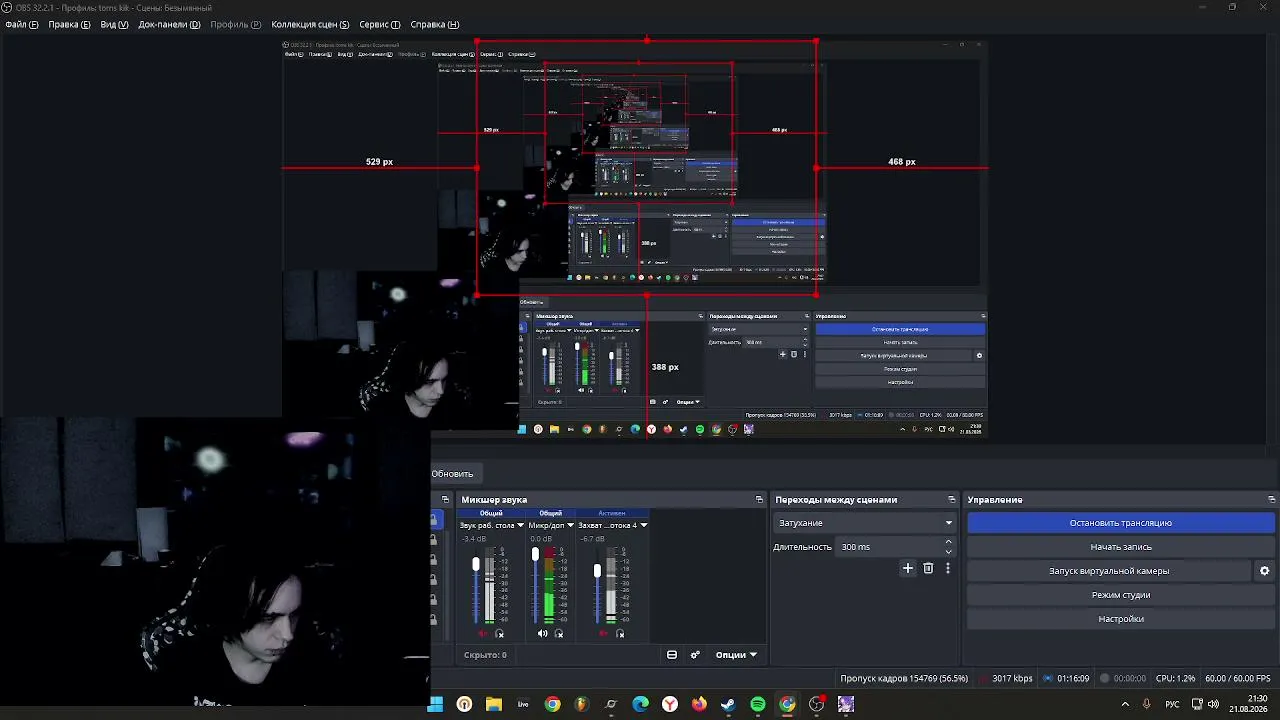This screenshot has width=1280, height=720.
Task: Open the Вид menu
Action: click(x=115, y=24)
